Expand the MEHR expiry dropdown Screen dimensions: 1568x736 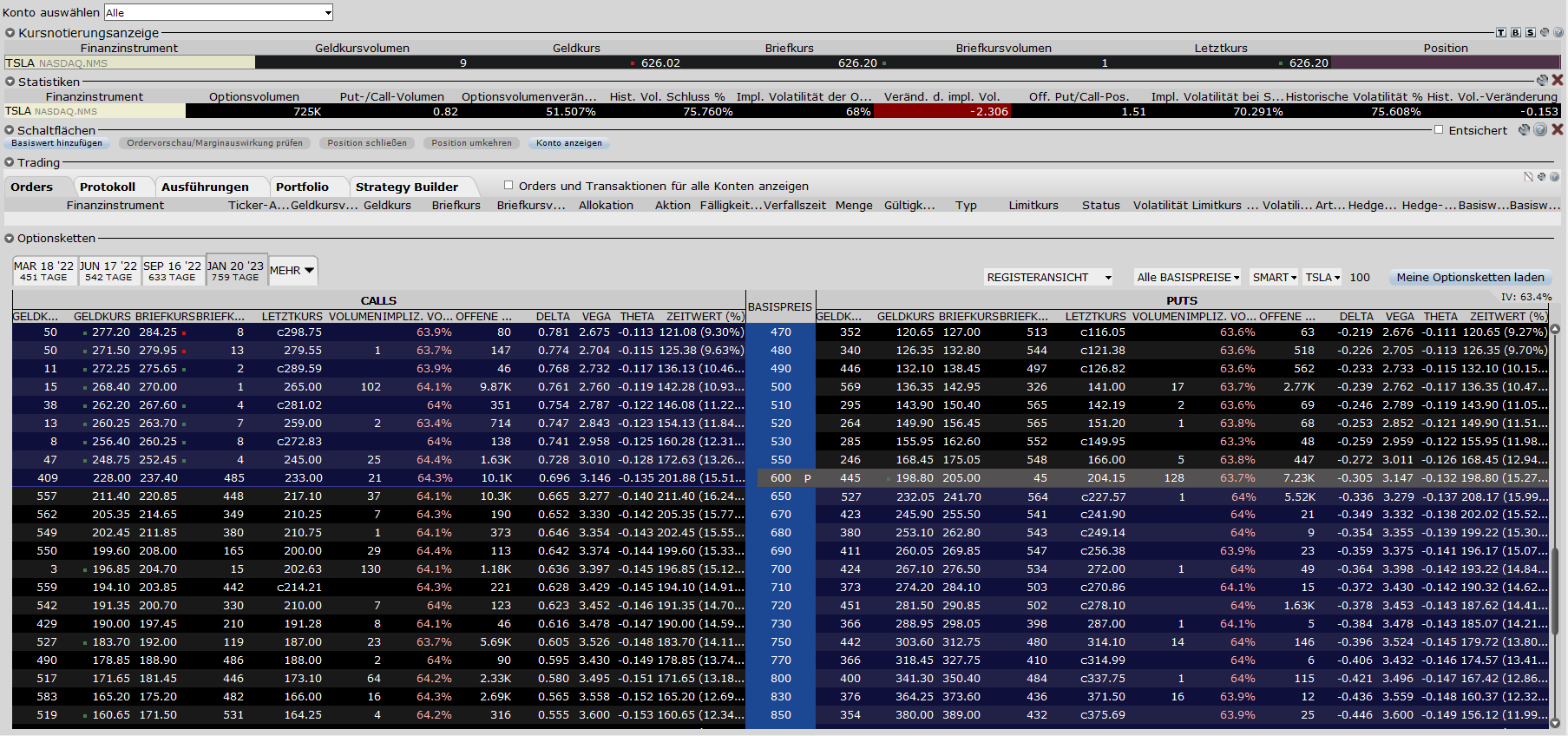coord(292,271)
